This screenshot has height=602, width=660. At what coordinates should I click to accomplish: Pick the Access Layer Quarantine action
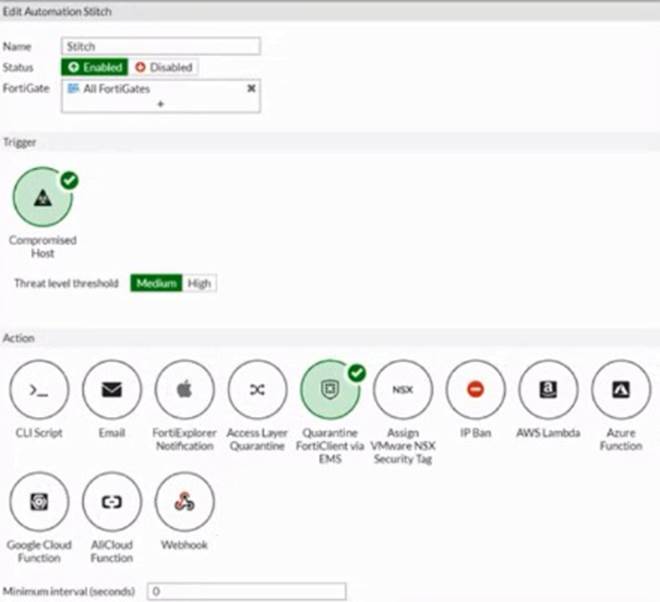[258, 390]
